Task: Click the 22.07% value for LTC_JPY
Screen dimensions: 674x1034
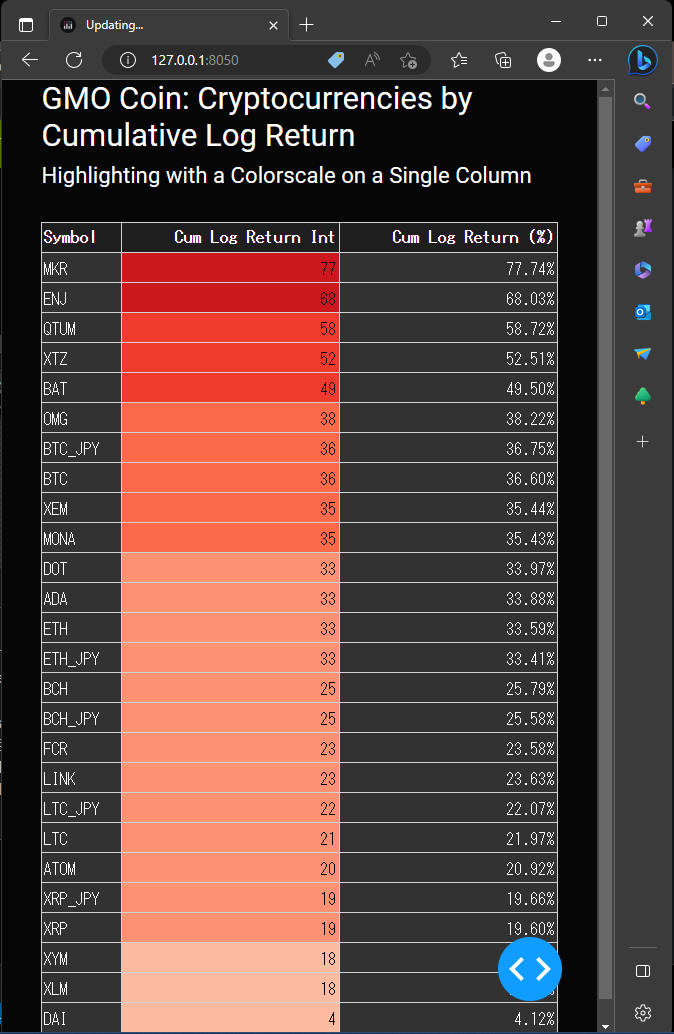Action: pos(448,808)
